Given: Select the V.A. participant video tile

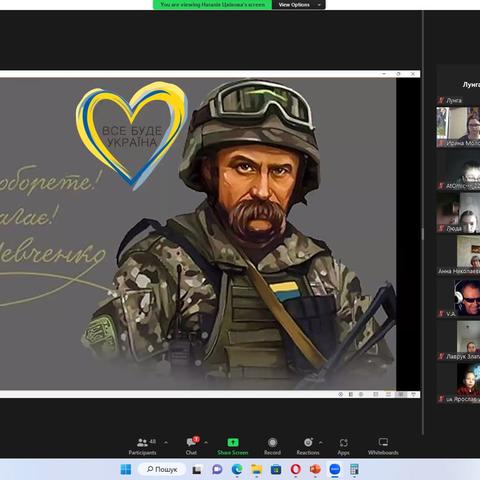Looking at the screenshot, I should coord(458,298).
